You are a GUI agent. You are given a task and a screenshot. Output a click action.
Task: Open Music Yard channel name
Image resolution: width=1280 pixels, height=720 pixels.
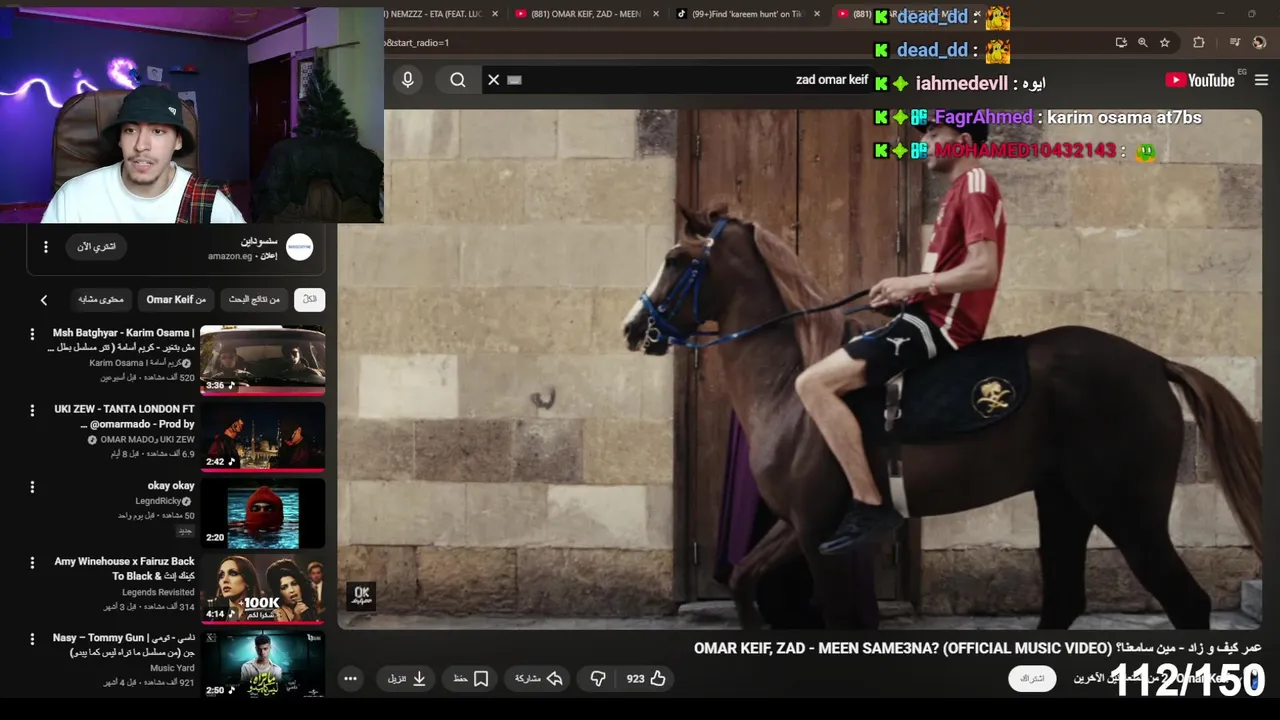pyautogui.click(x=172, y=668)
